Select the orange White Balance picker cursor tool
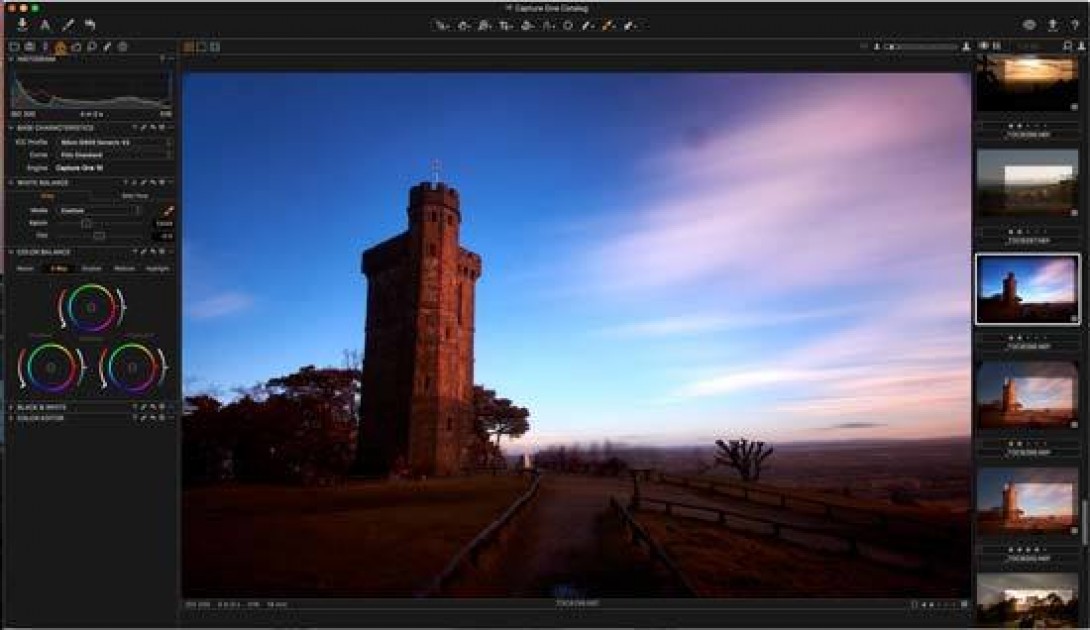The image size is (1090, 630). (x=609, y=26)
